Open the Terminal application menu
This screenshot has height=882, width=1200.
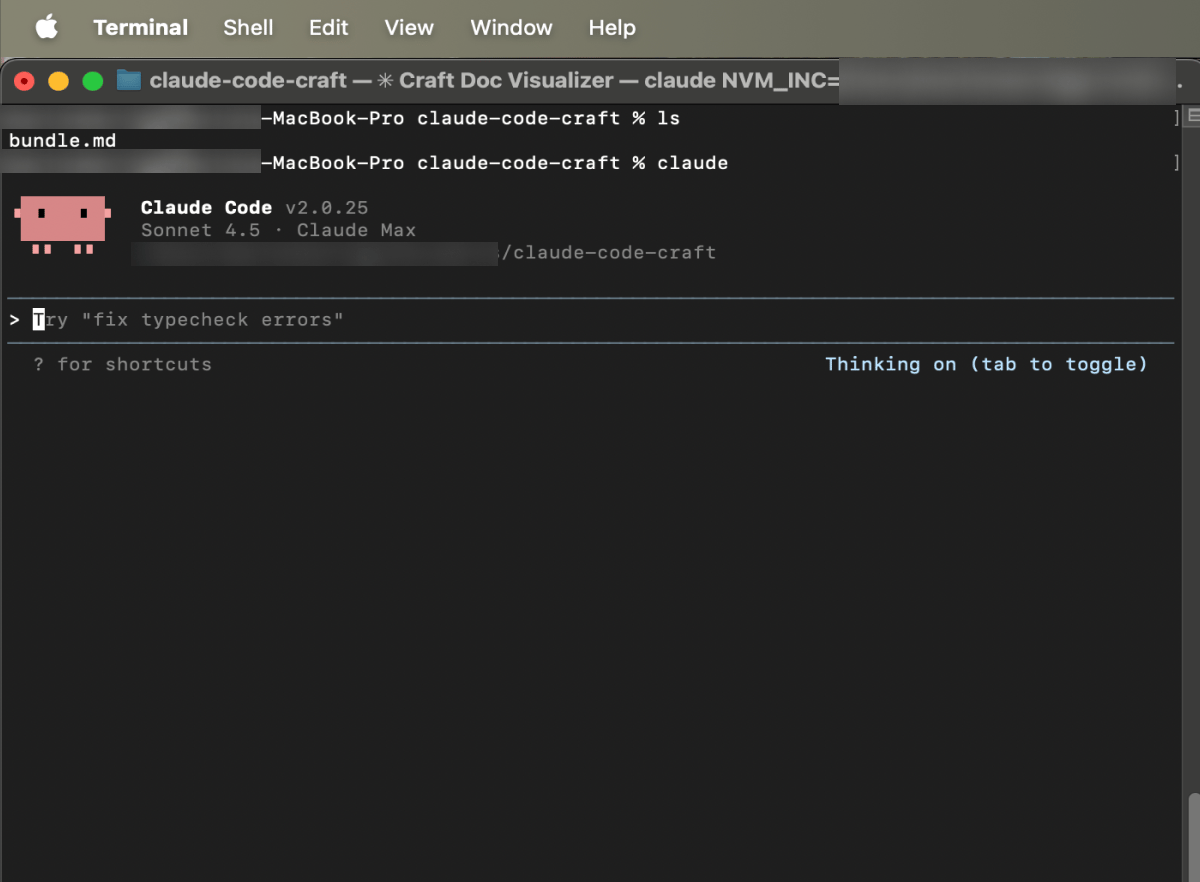click(140, 28)
